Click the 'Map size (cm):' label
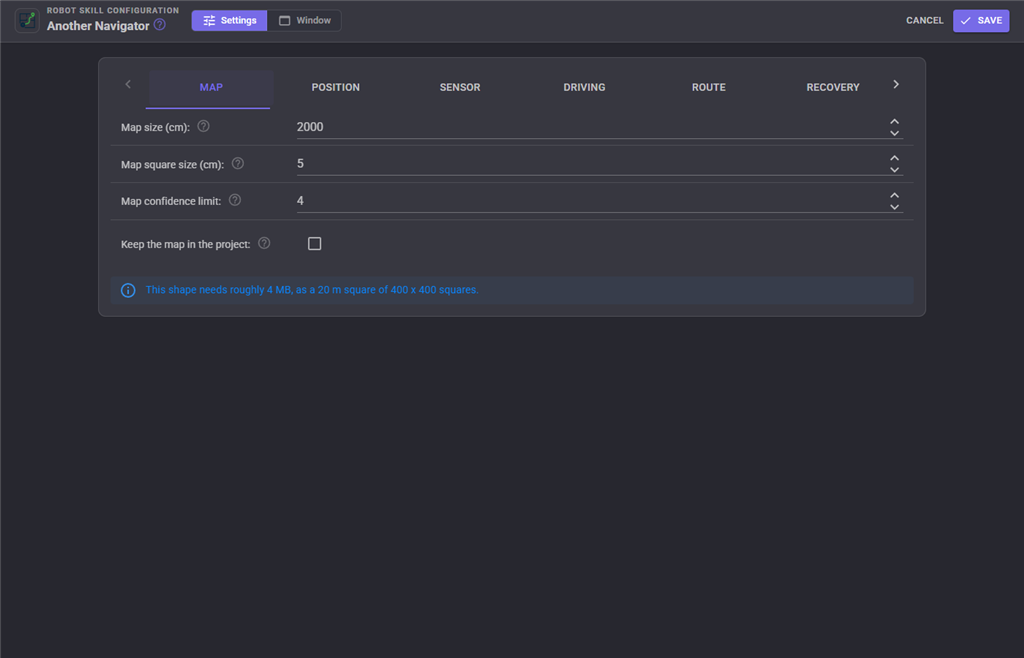Viewport: 1024px width, 658px height. pos(155,127)
